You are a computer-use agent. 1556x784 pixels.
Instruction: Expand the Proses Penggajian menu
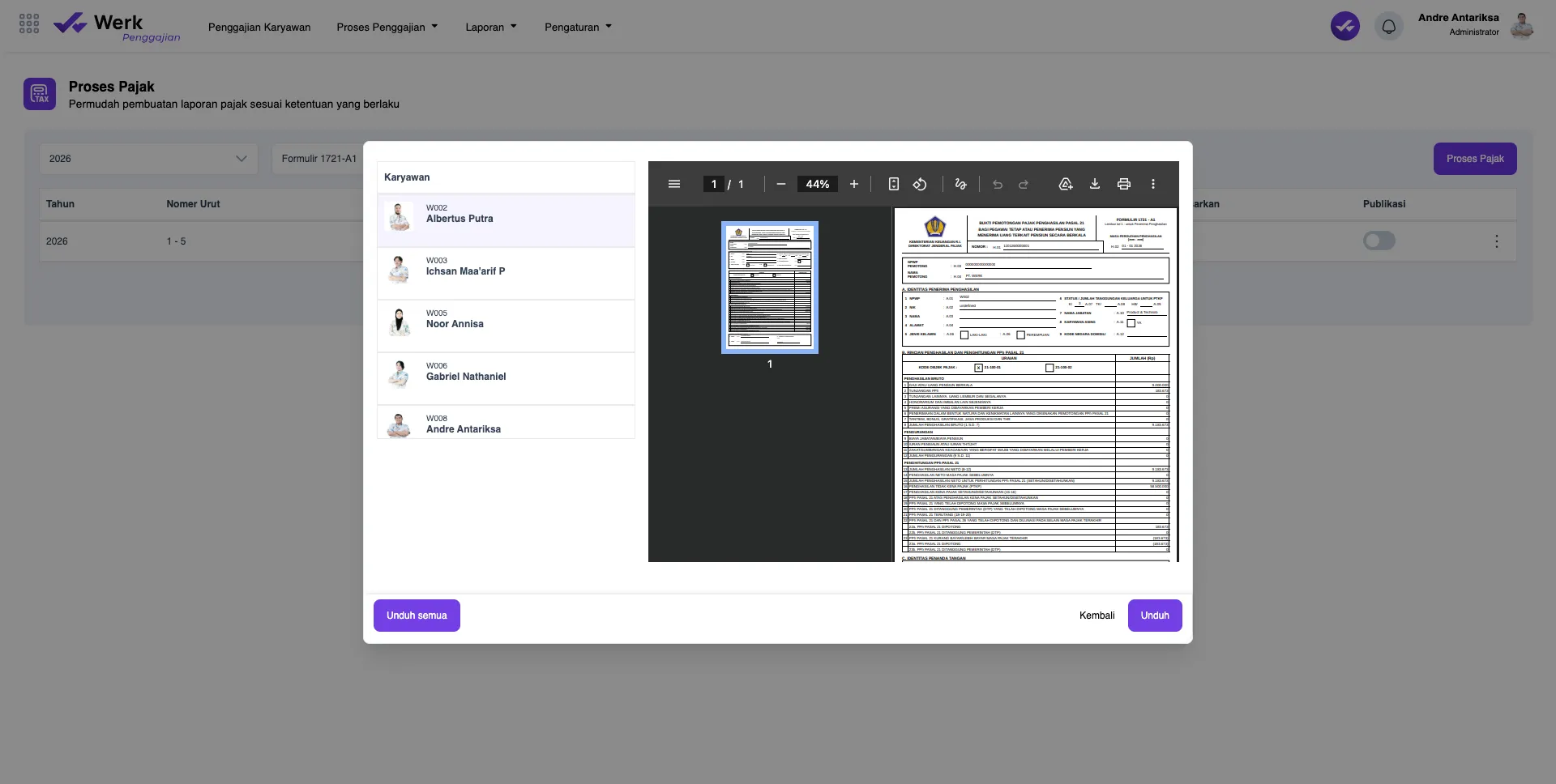pos(387,27)
